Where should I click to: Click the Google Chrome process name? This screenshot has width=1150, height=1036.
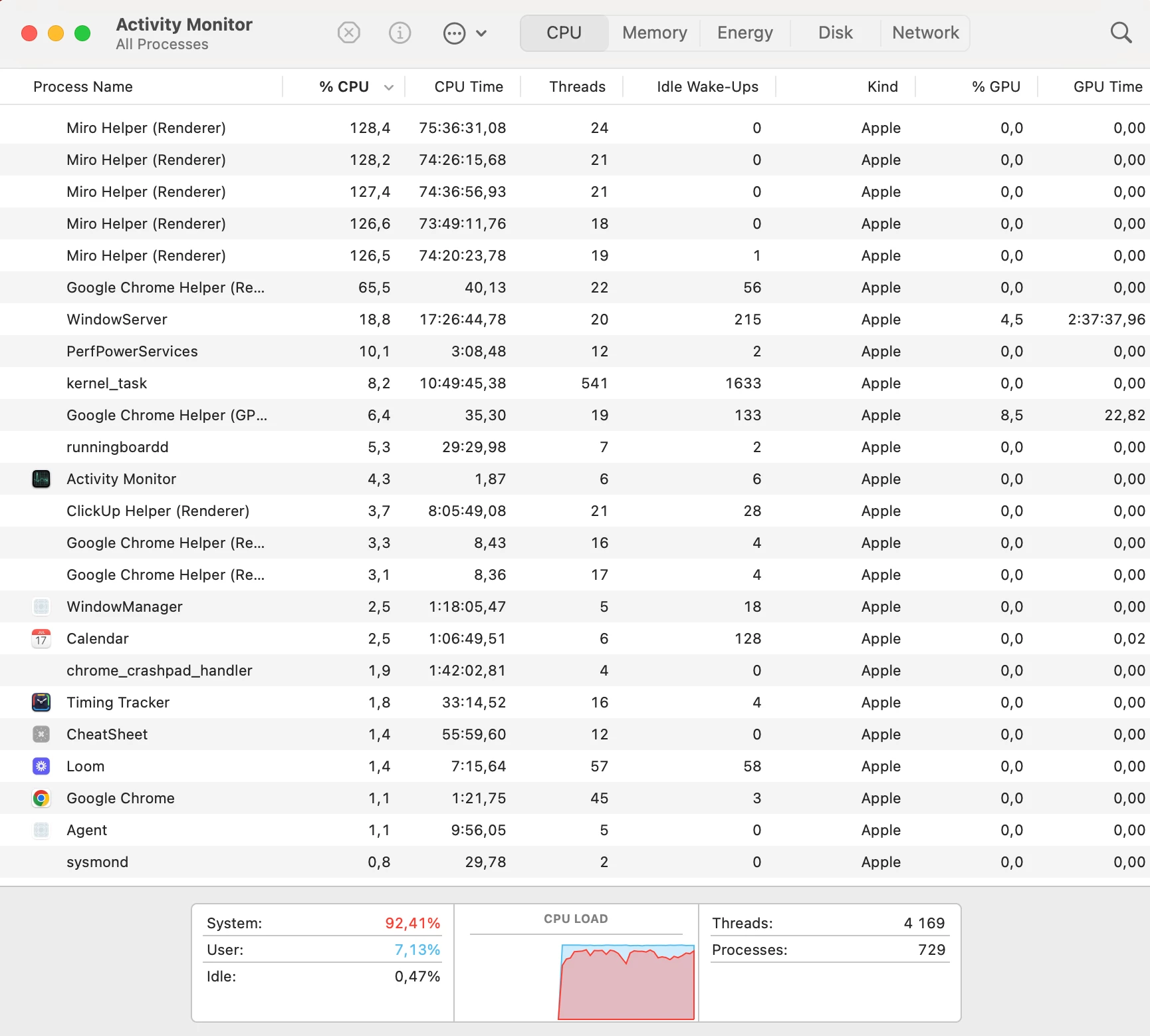click(120, 798)
